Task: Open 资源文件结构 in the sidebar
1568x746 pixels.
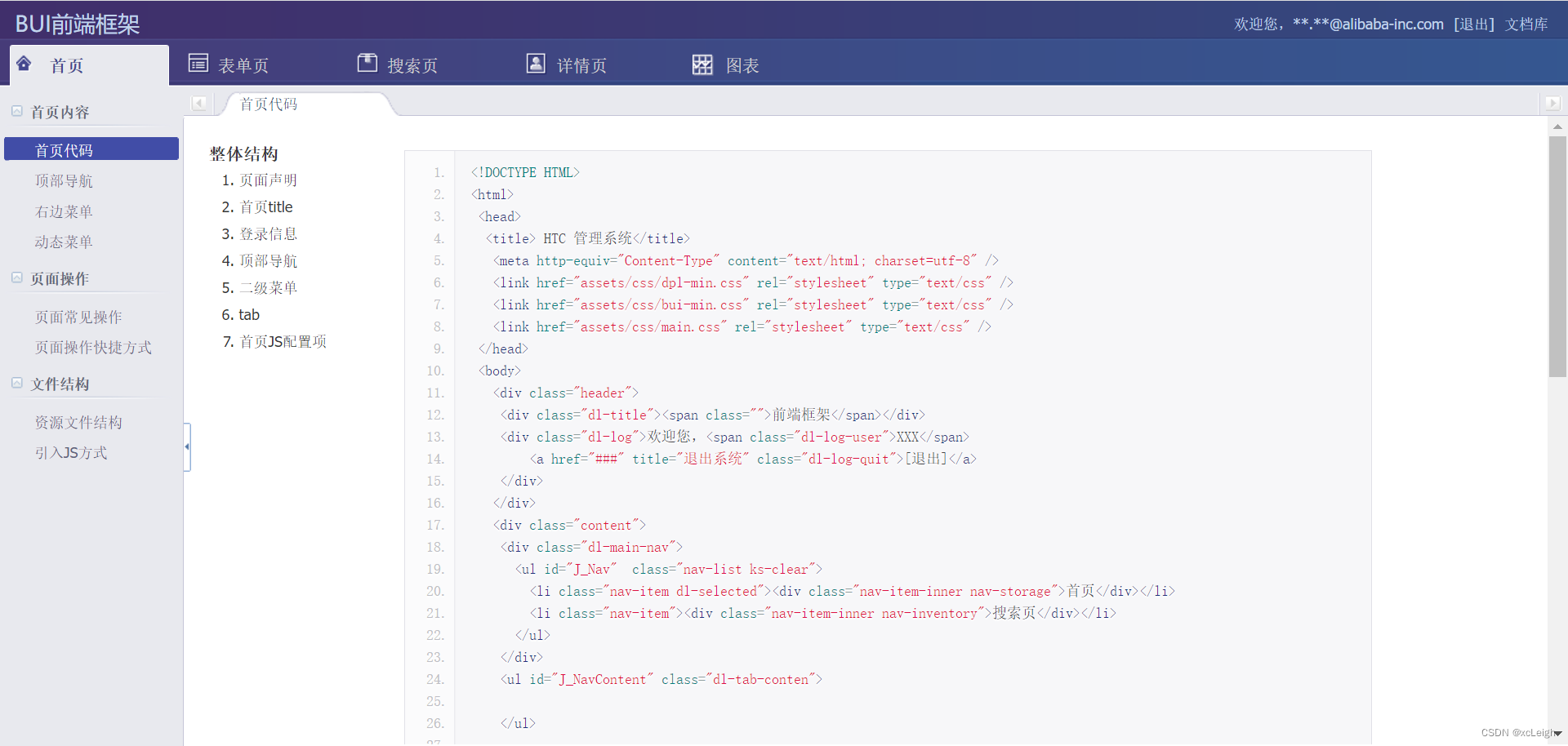Action: point(78,422)
